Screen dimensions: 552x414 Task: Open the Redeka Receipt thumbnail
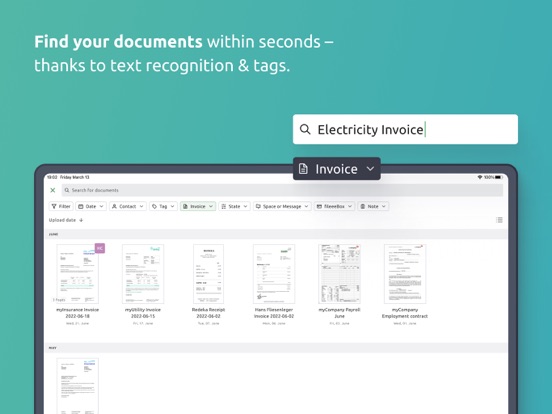point(208,274)
